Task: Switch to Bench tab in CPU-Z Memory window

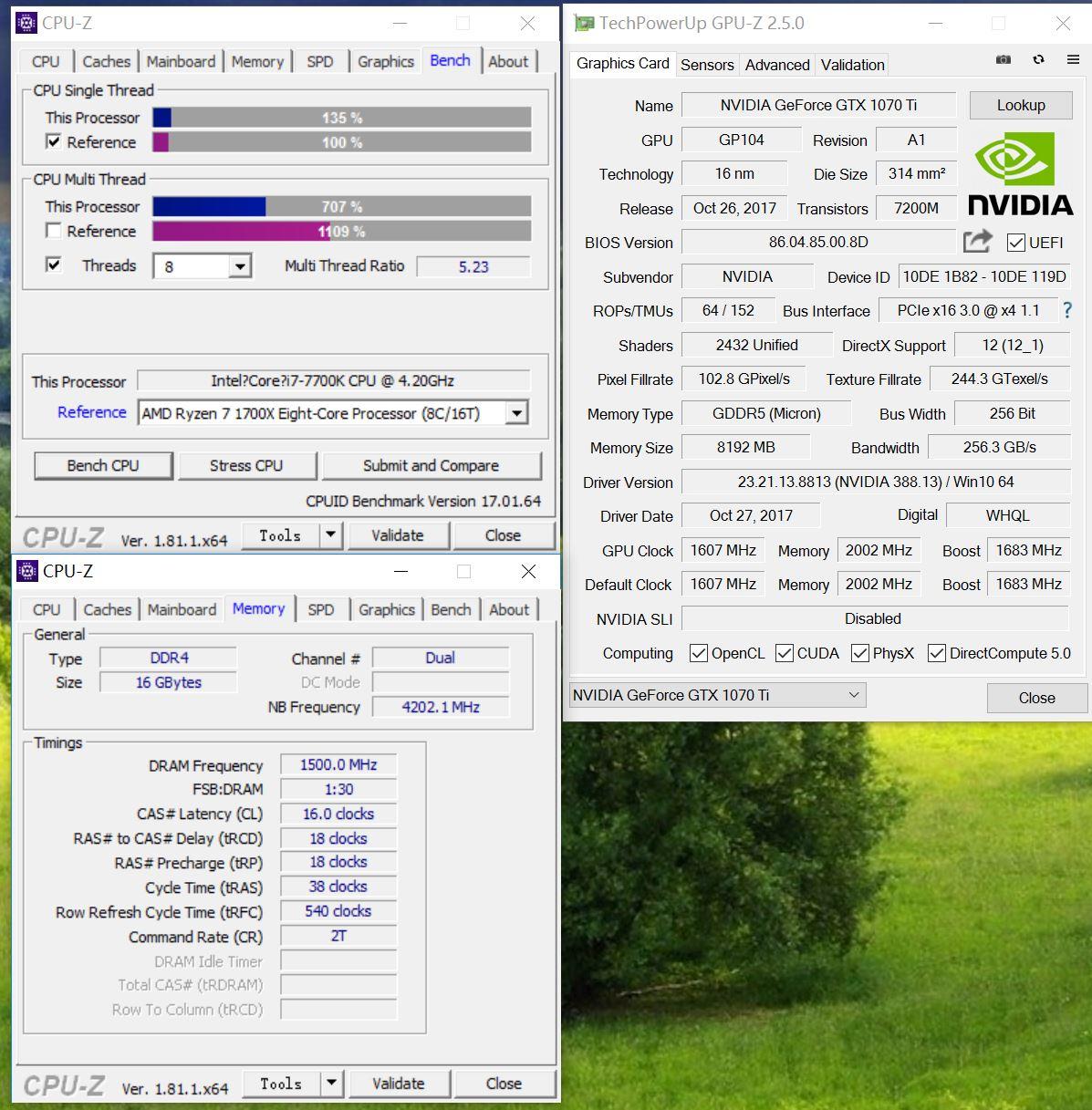Action: click(x=452, y=609)
